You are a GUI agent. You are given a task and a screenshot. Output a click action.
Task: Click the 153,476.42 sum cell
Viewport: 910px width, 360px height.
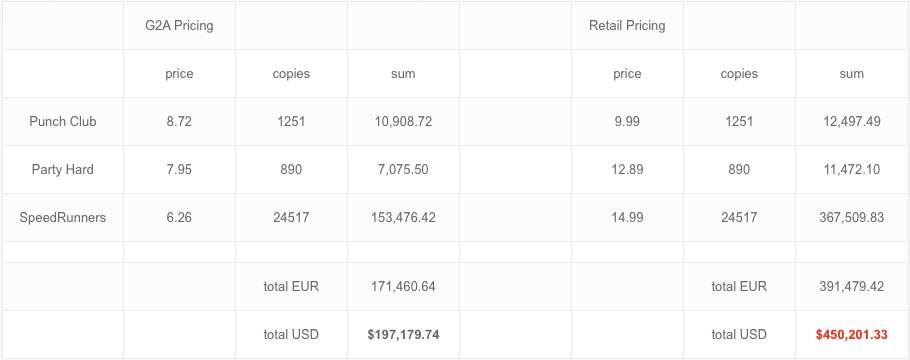pos(403,218)
